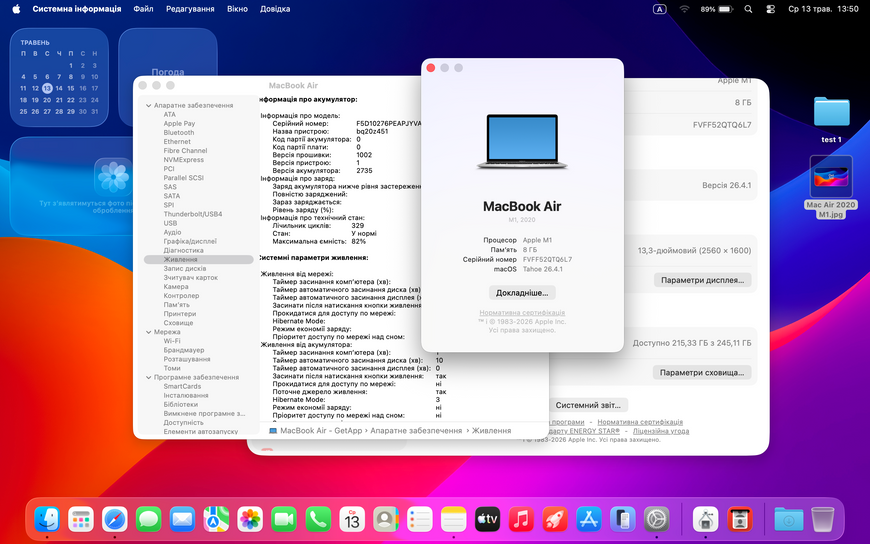Start FaceTime from the Dock

click(284, 520)
